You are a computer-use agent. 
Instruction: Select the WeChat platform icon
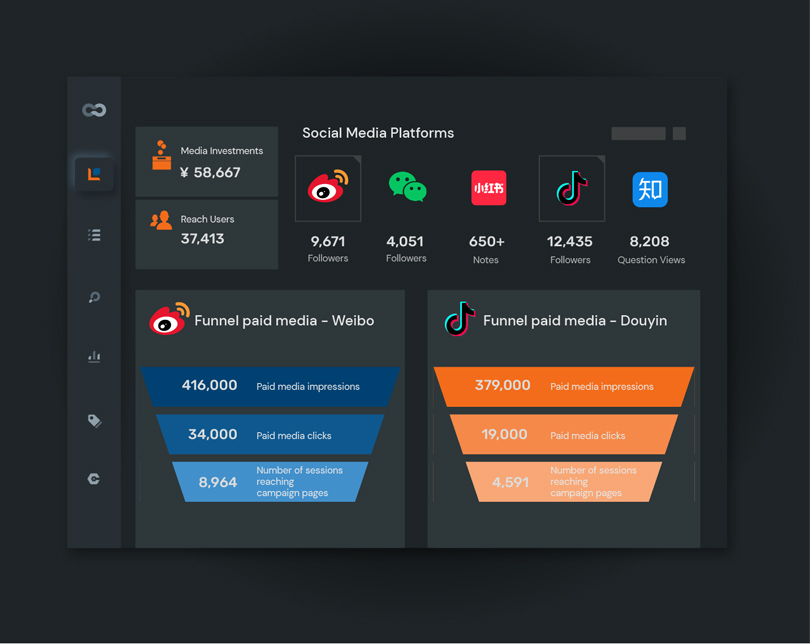[408, 187]
